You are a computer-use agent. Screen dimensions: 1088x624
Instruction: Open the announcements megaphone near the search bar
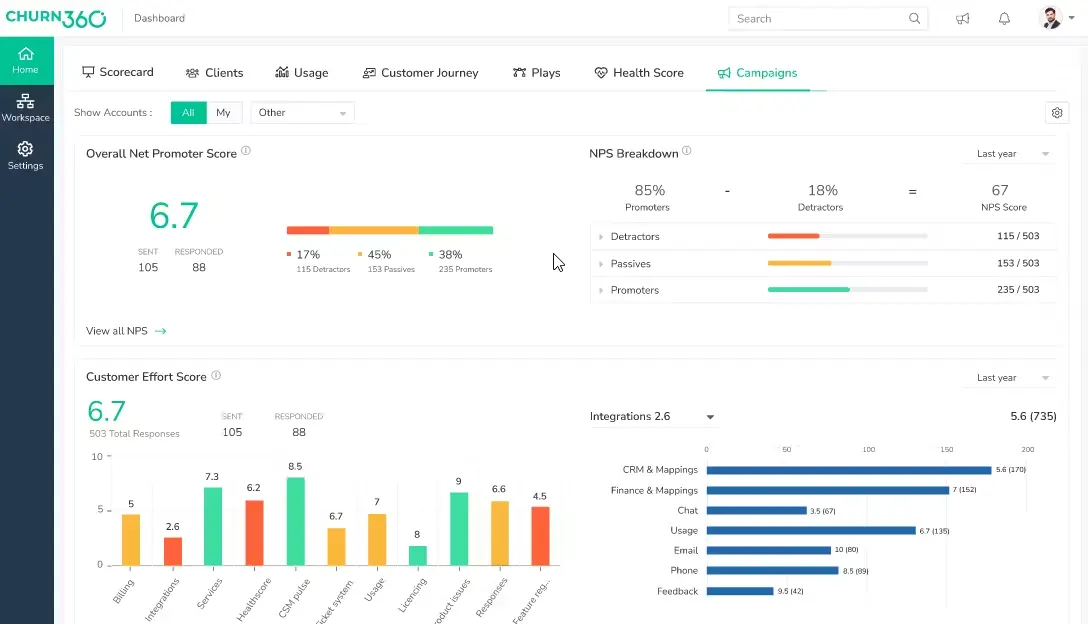962,18
